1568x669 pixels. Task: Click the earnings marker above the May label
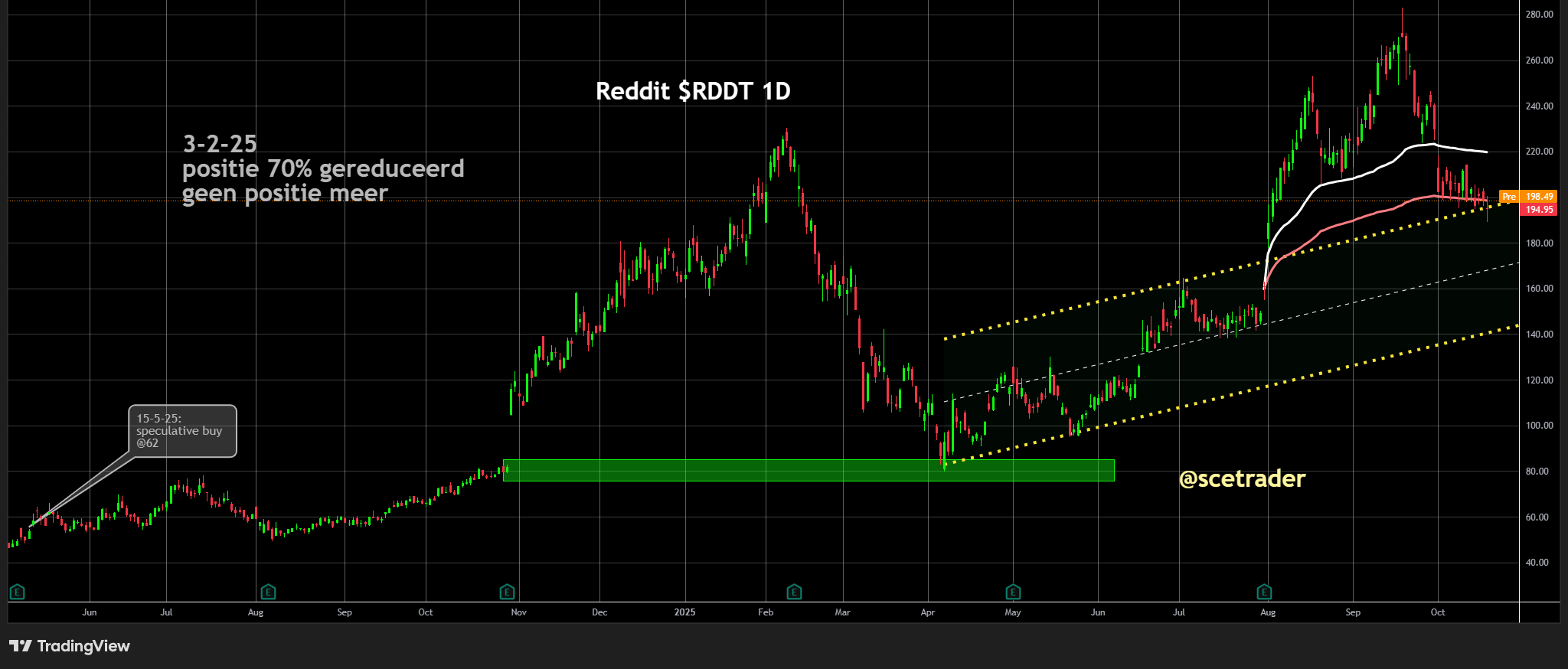tap(1013, 592)
